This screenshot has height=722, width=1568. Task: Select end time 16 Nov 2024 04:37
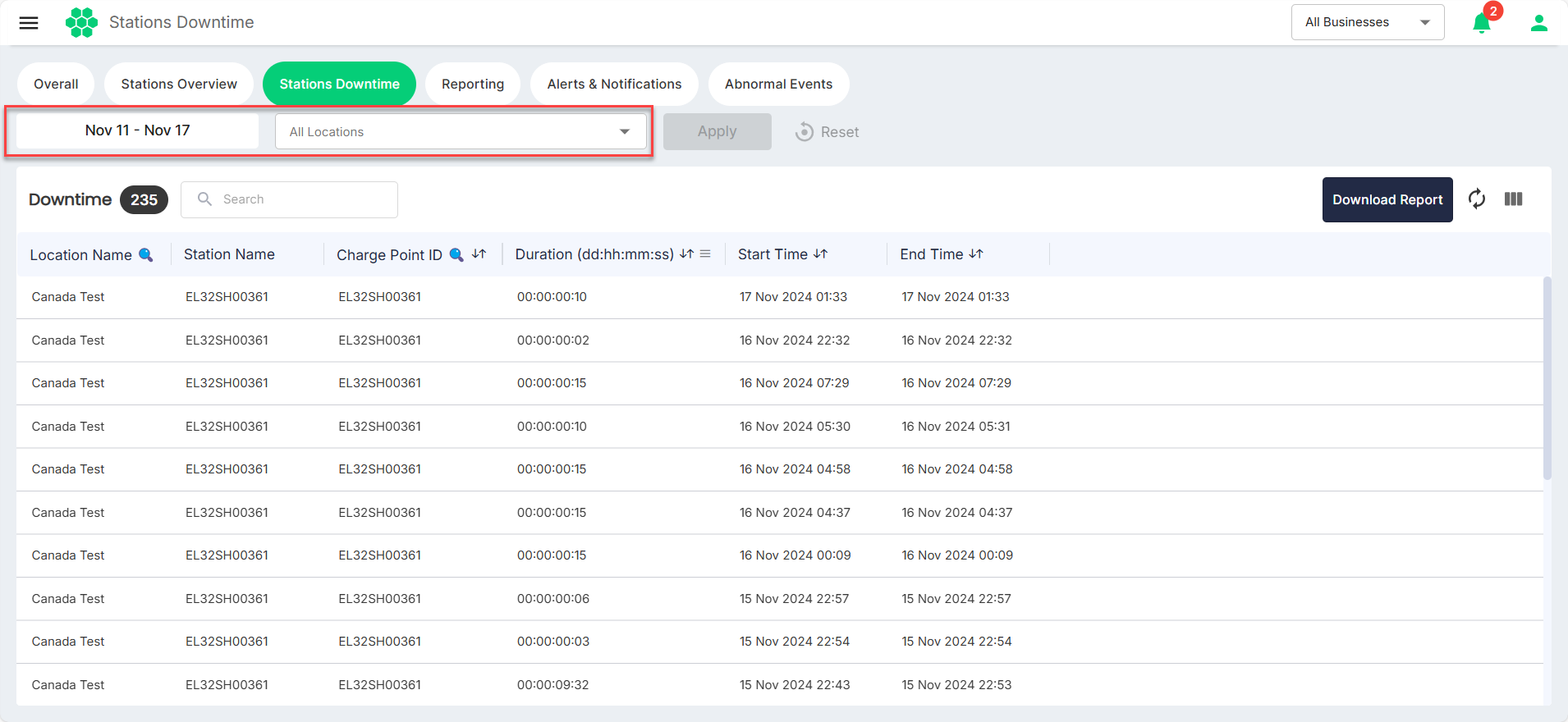pos(957,513)
